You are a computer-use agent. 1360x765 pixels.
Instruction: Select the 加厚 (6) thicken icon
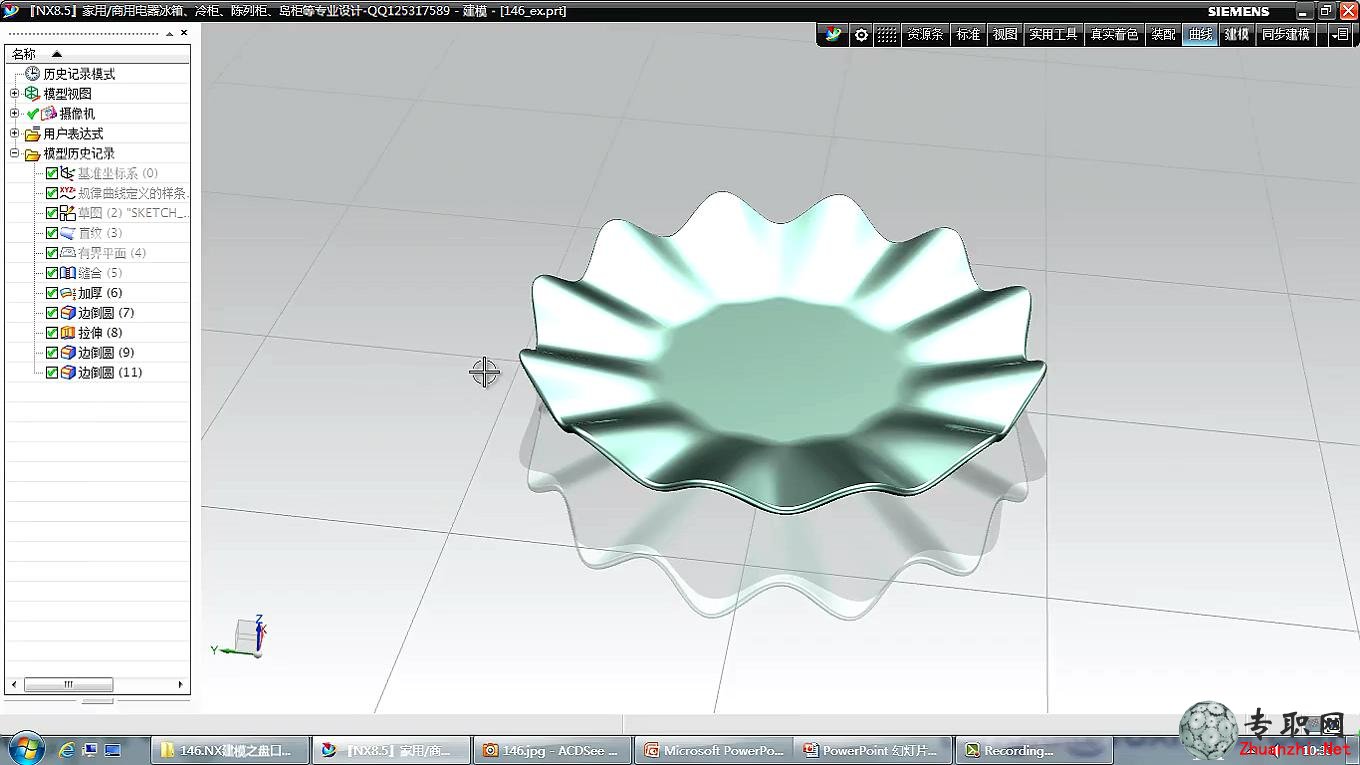click(67, 293)
